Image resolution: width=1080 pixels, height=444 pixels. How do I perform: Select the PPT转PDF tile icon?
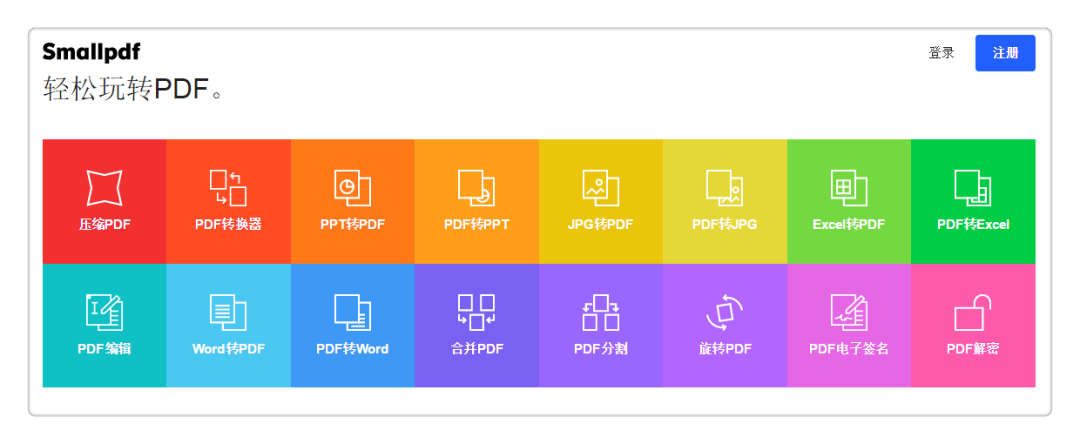coord(352,187)
